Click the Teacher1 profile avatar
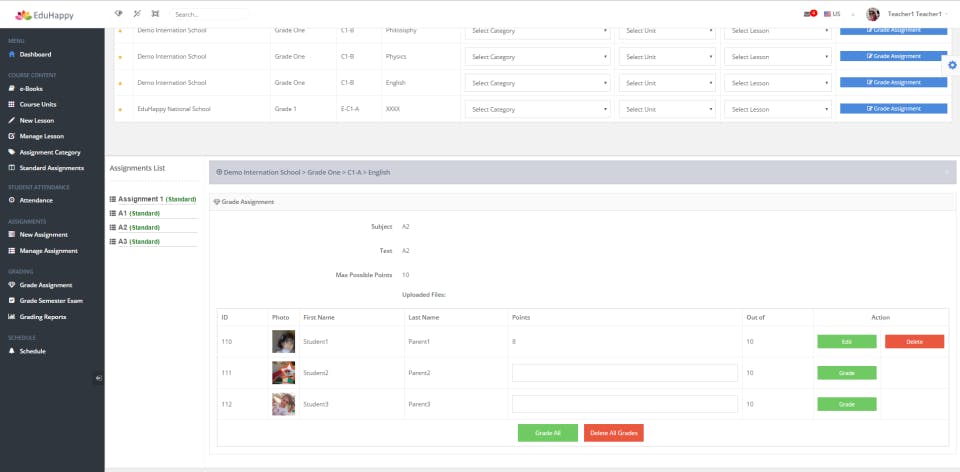 [873, 14]
